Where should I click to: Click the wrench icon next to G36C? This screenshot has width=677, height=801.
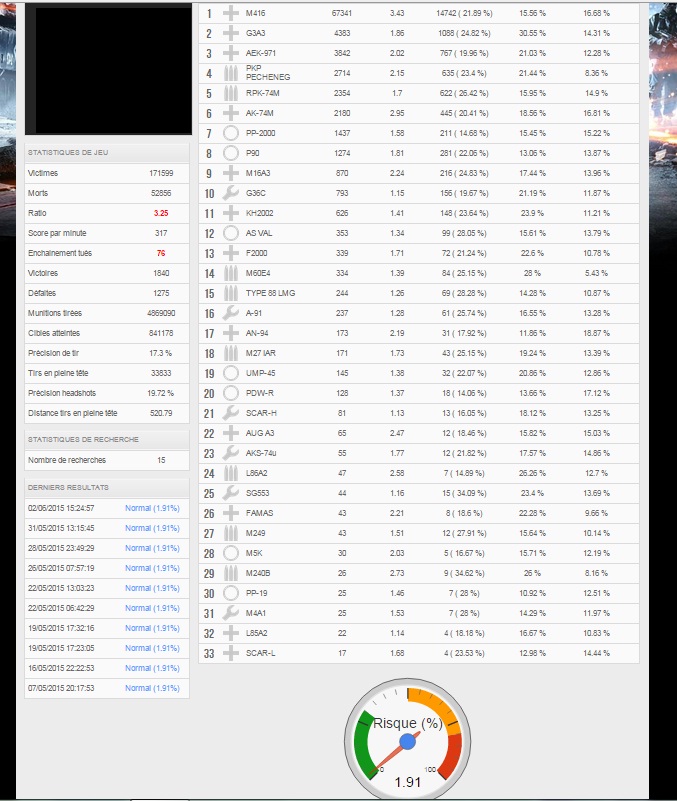pyautogui.click(x=231, y=193)
